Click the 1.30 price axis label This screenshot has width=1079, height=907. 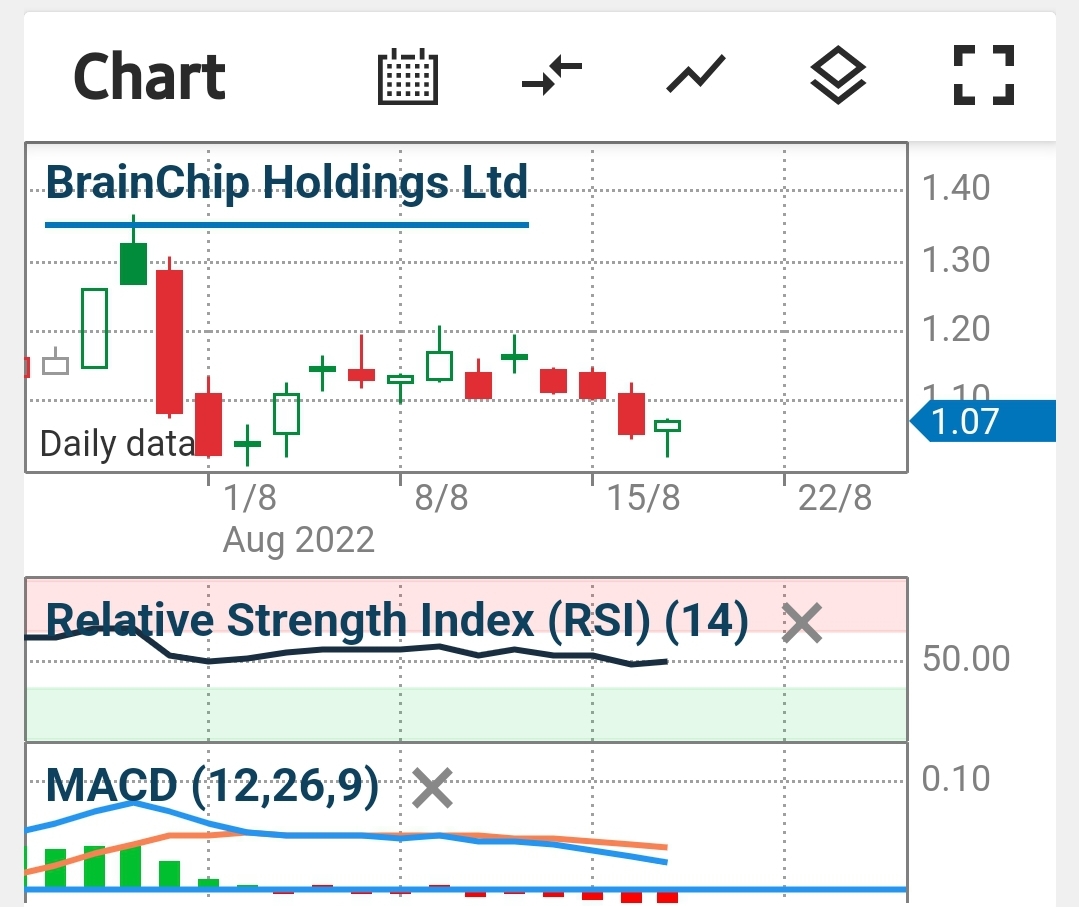[x=956, y=260]
